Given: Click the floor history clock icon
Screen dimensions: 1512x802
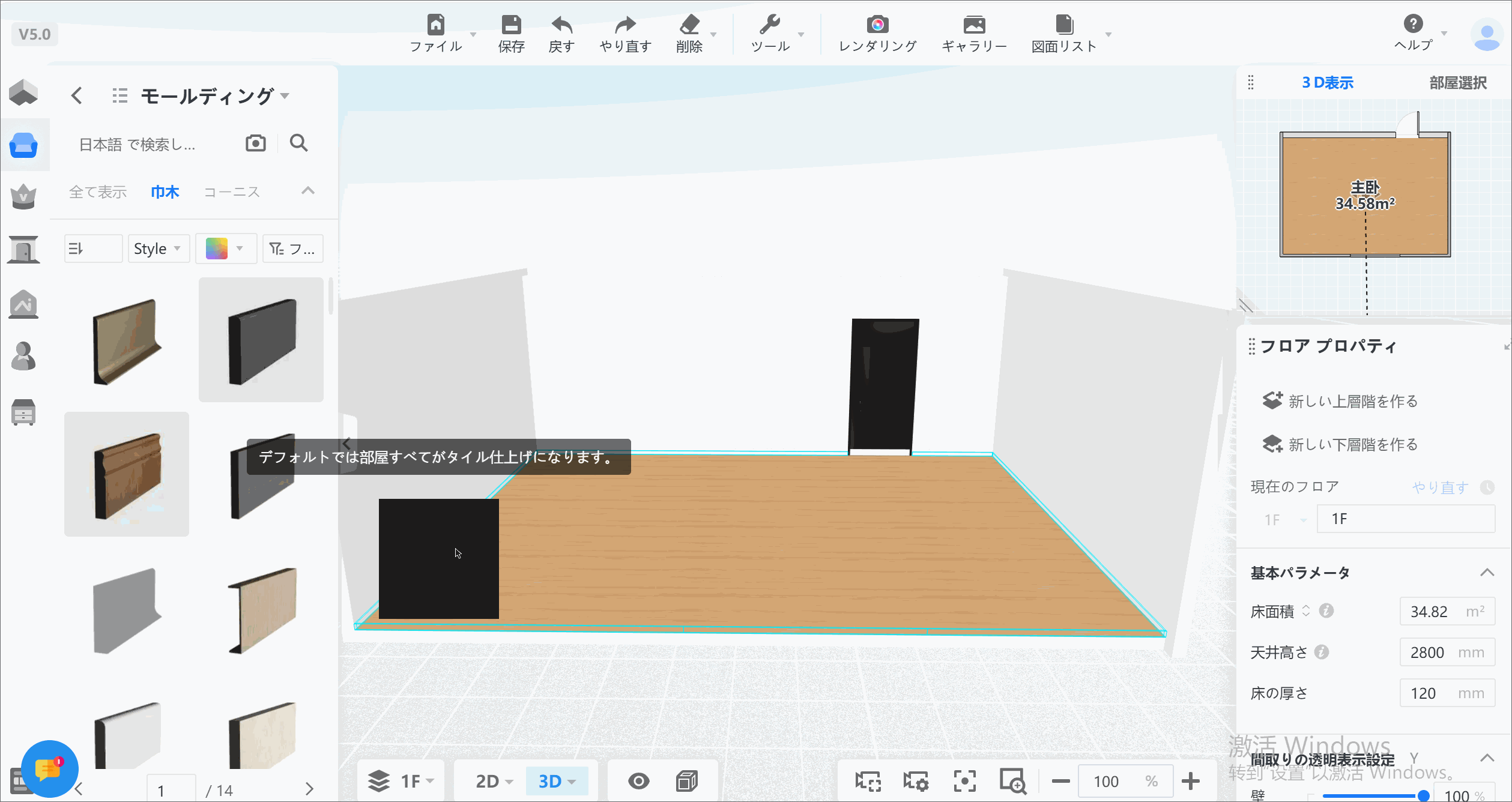Looking at the screenshot, I should 1487,487.
